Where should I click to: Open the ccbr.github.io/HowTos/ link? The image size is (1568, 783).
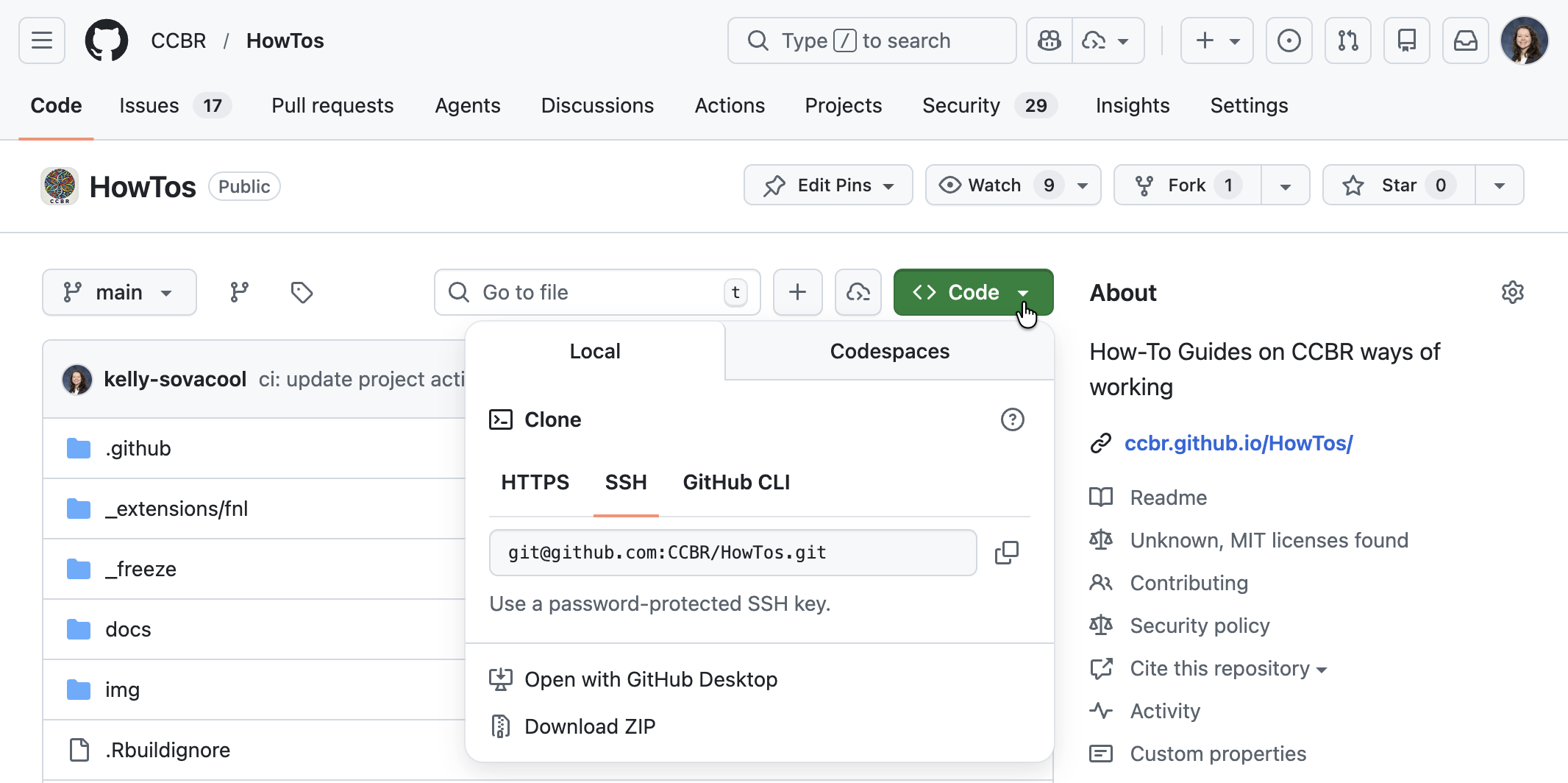click(x=1239, y=443)
